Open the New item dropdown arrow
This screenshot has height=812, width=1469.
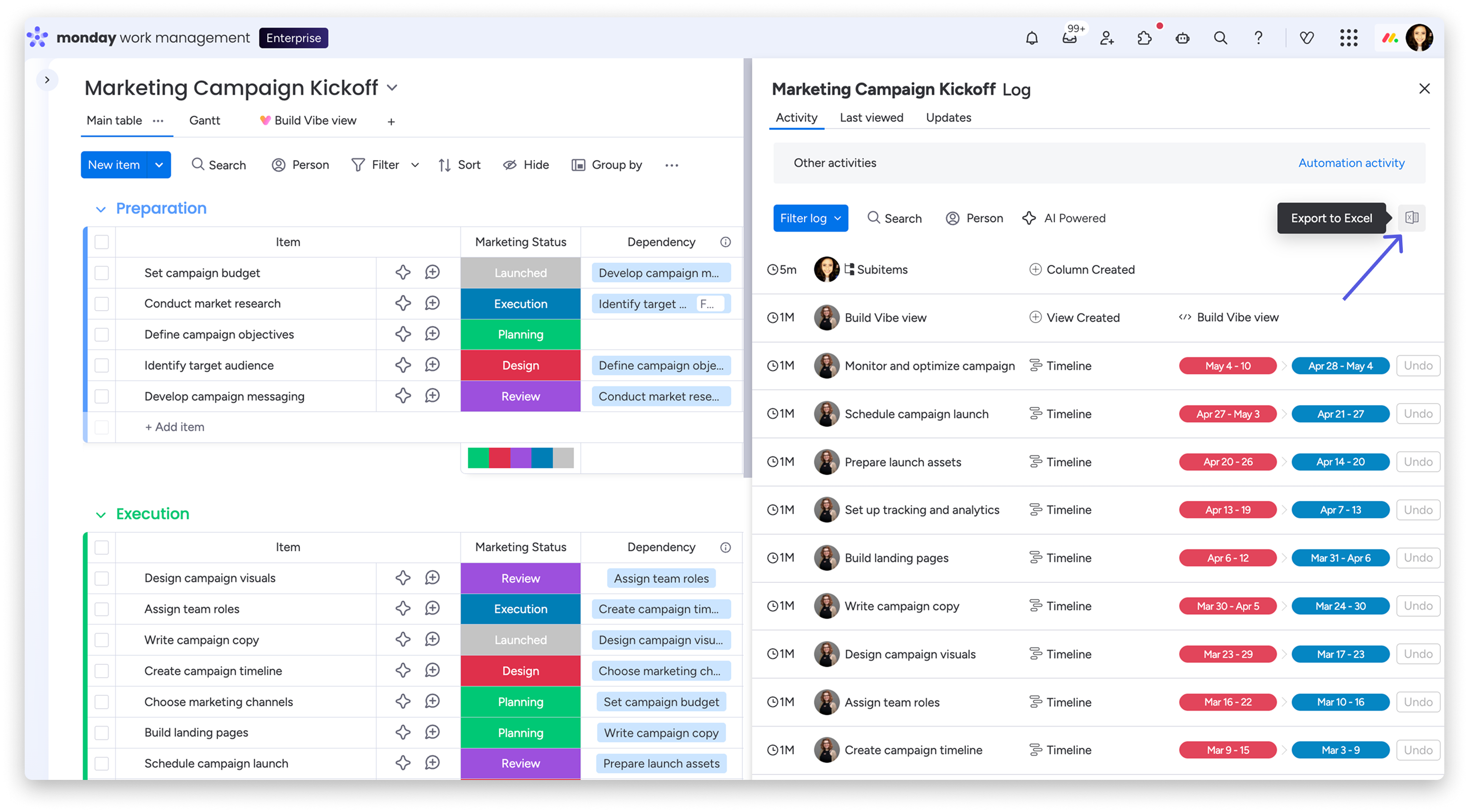(x=159, y=165)
